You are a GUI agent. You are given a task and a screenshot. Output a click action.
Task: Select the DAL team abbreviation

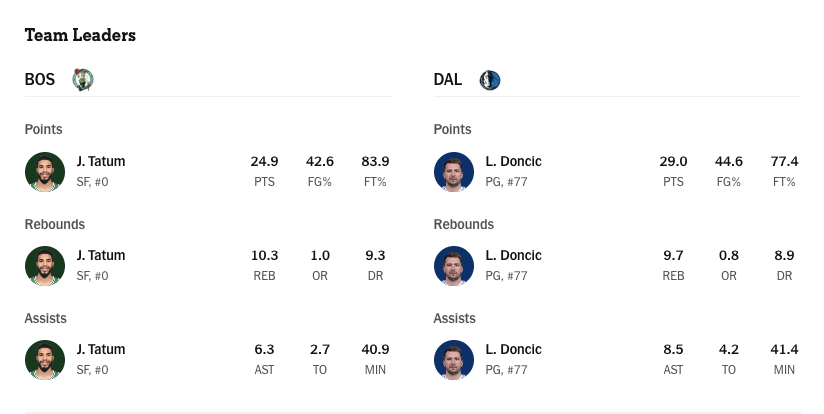coord(448,79)
